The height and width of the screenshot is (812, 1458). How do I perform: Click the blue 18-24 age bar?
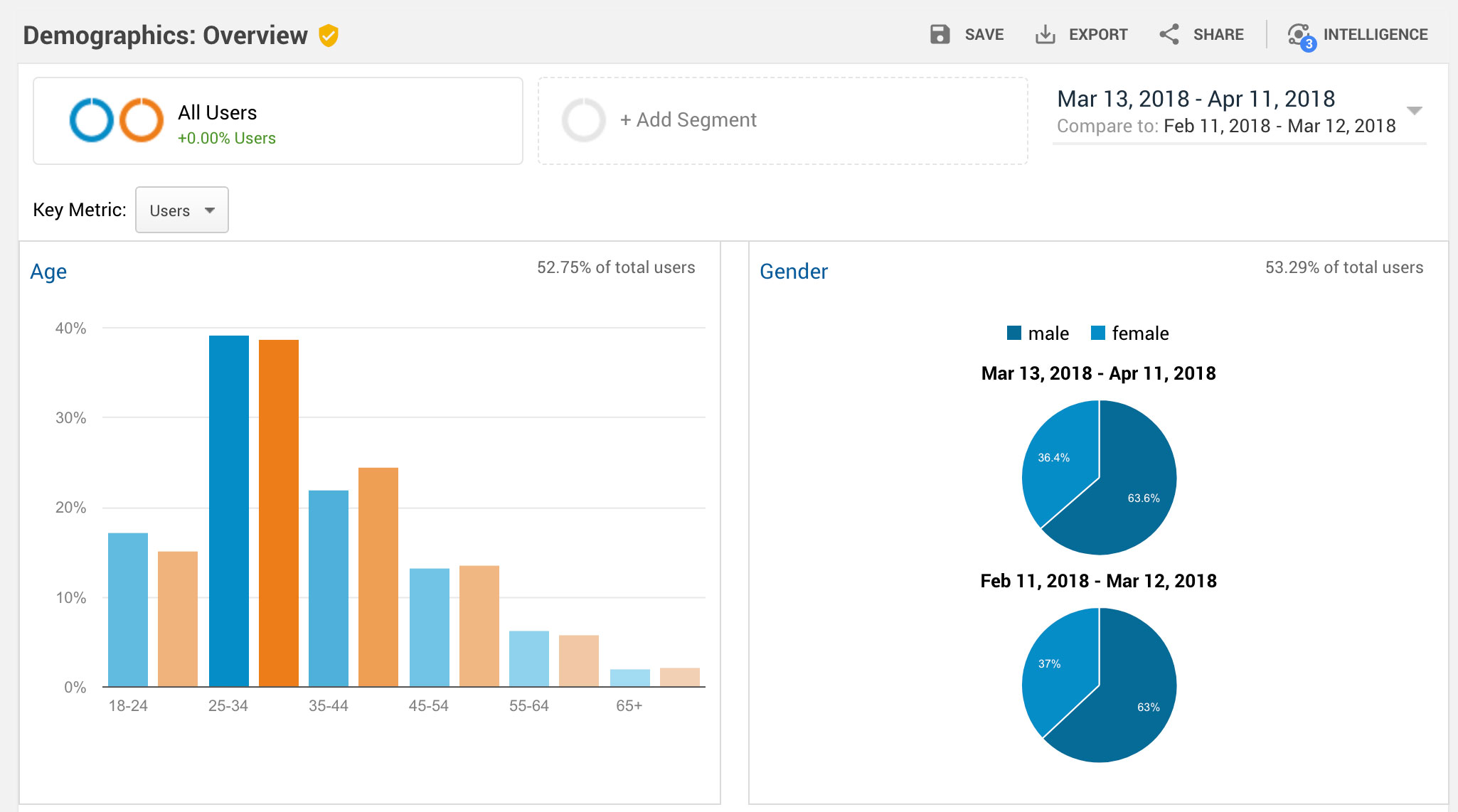coord(128,610)
